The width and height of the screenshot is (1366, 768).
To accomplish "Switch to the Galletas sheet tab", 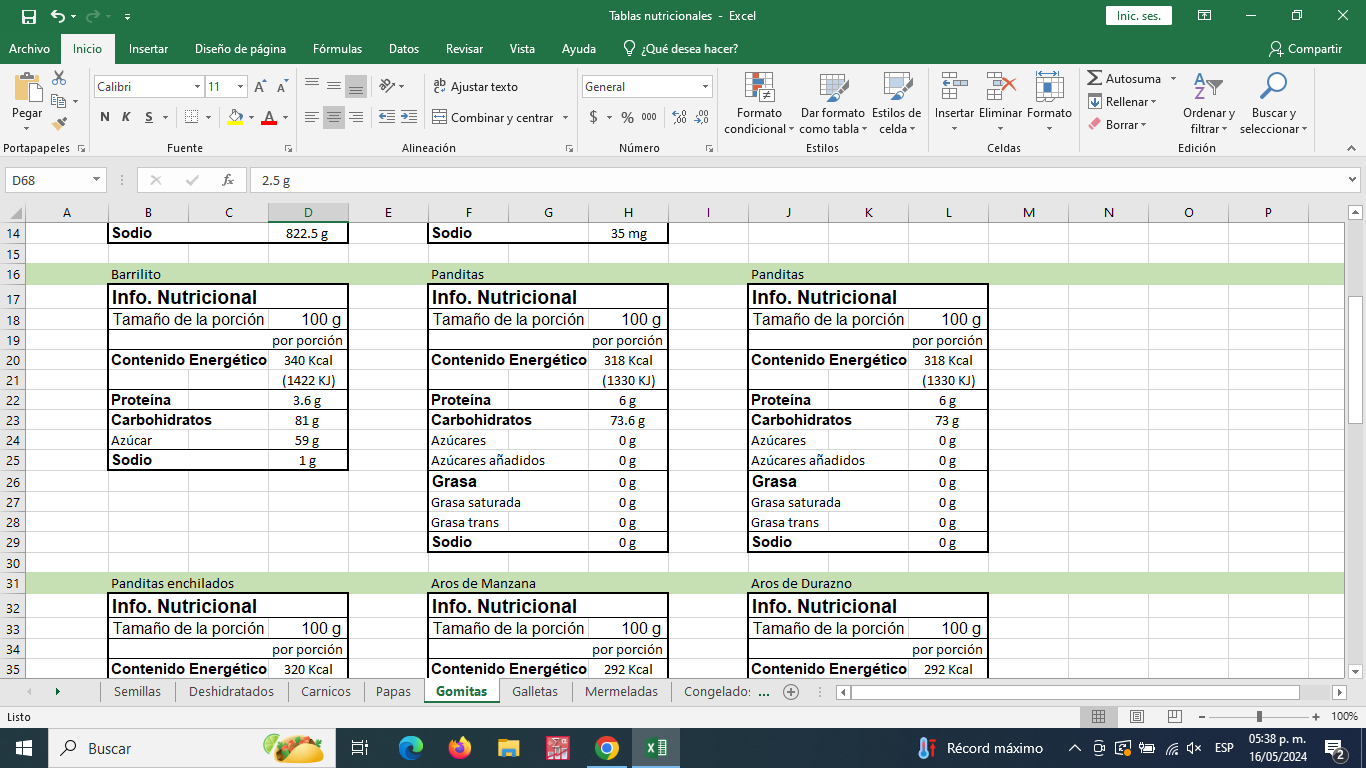I will [535, 691].
